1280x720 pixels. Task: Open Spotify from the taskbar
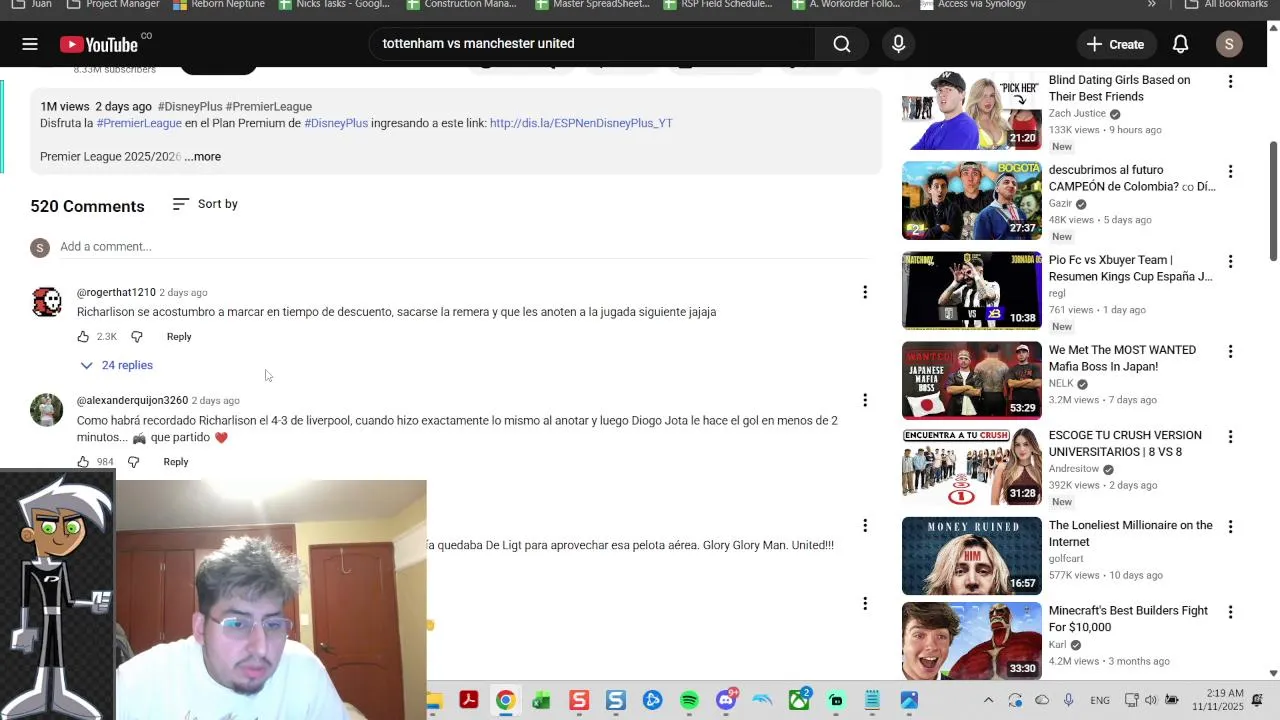click(x=689, y=700)
